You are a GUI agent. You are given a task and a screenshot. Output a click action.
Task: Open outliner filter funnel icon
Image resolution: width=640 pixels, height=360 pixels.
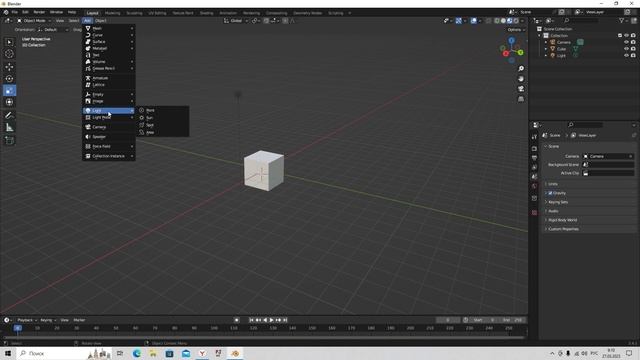[622, 20]
